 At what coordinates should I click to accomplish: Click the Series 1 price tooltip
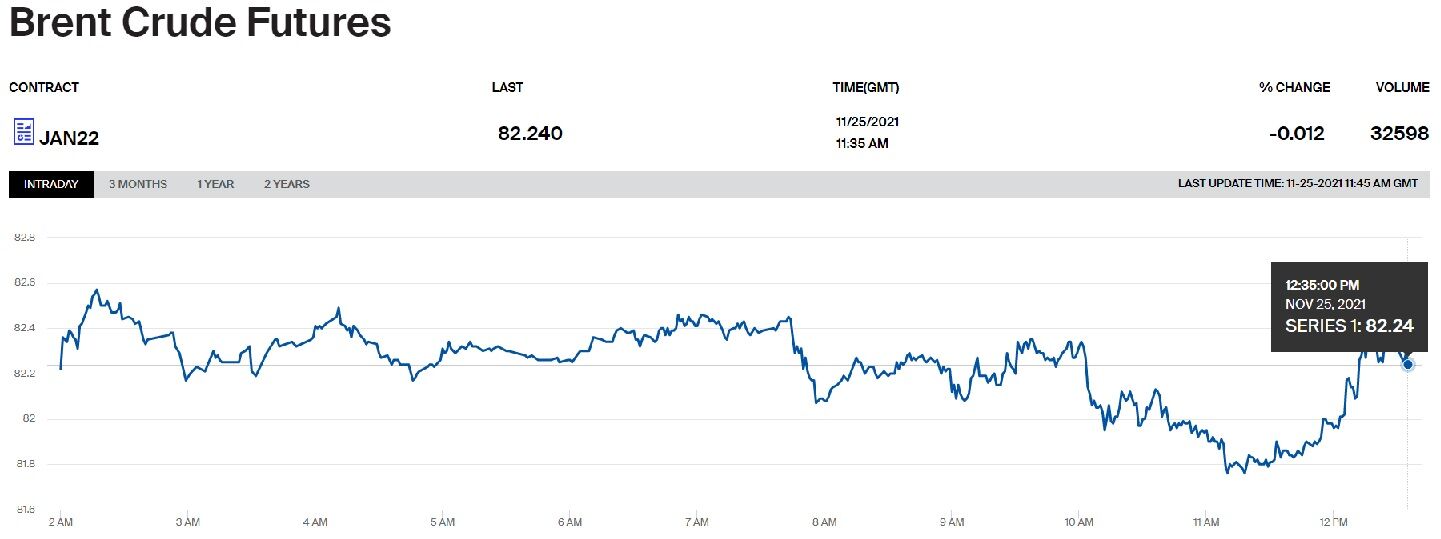point(1349,306)
